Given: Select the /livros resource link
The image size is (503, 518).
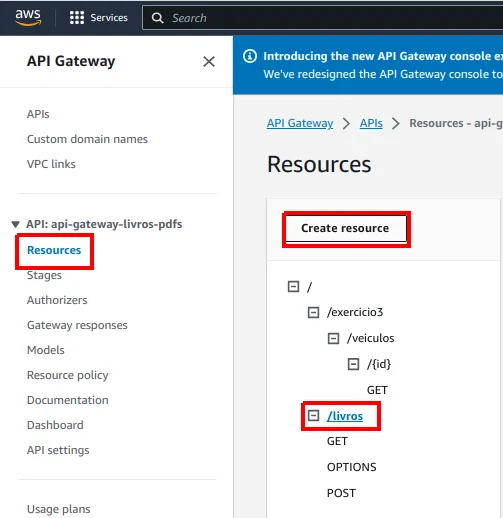Looking at the screenshot, I should (345, 416).
